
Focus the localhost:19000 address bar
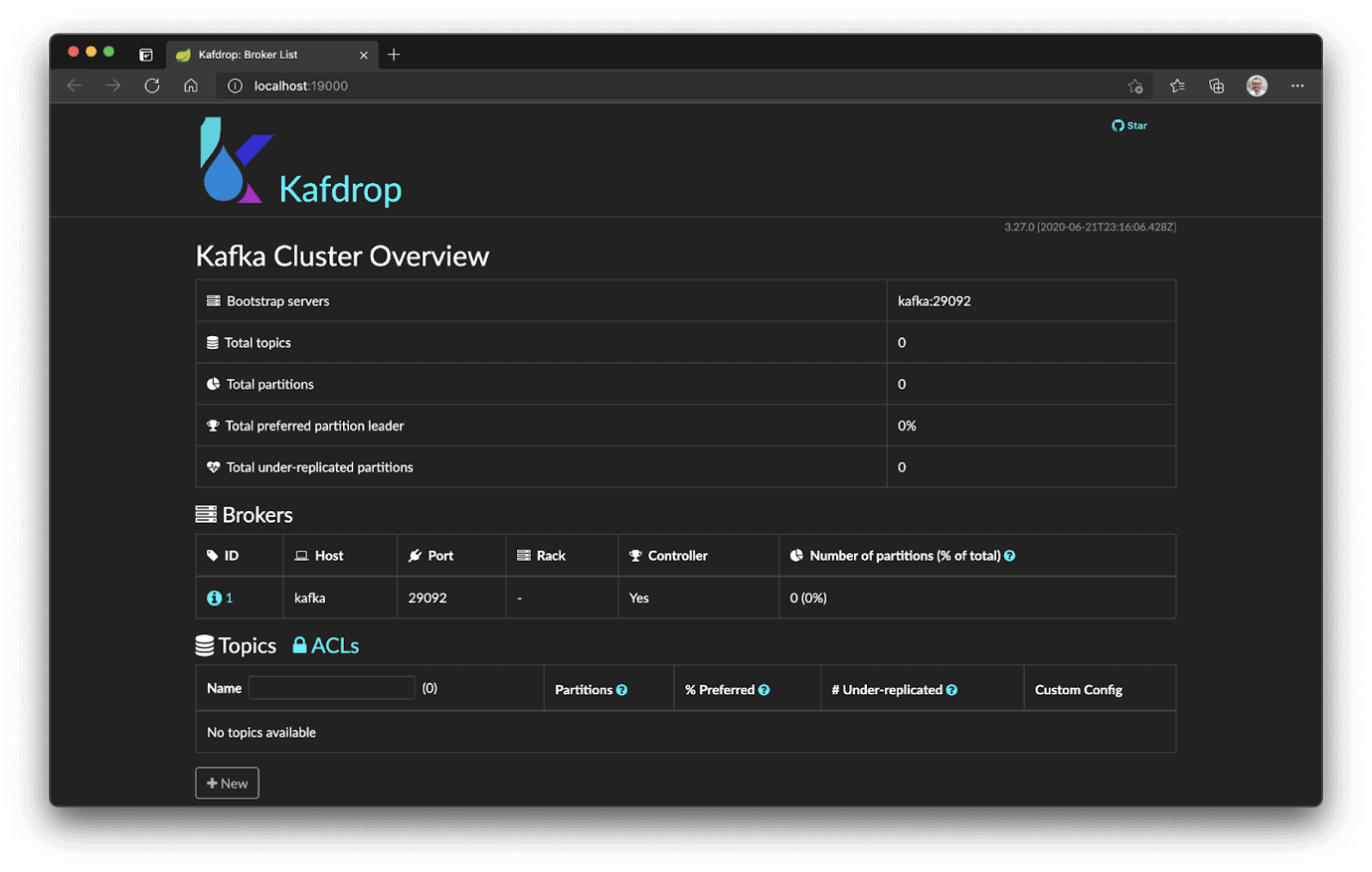(x=686, y=86)
